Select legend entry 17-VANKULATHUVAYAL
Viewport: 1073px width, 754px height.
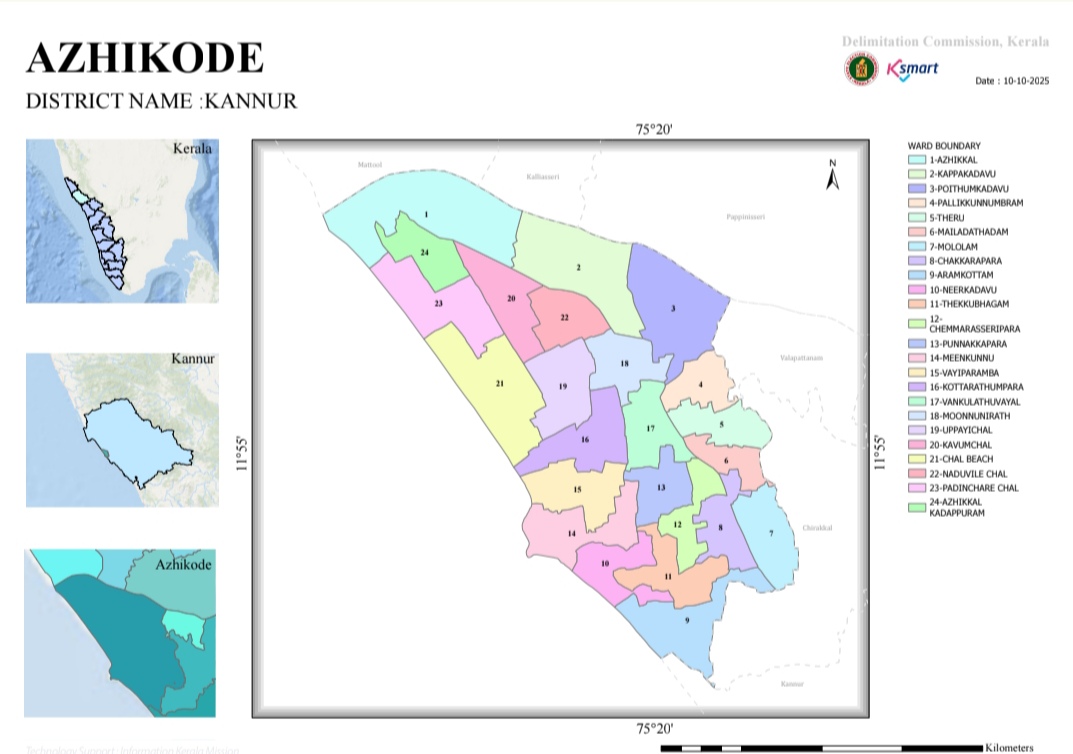click(x=964, y=402)
